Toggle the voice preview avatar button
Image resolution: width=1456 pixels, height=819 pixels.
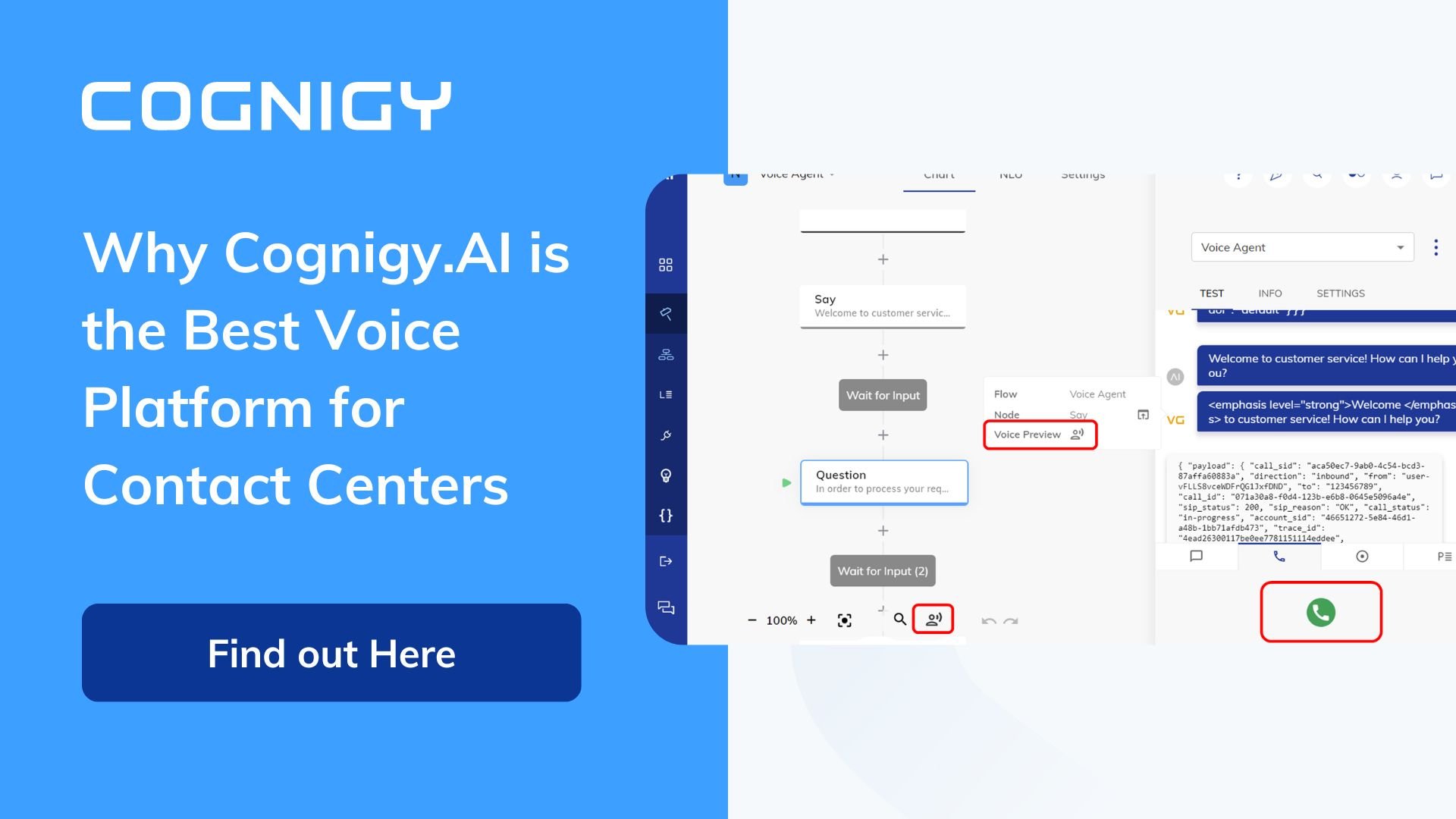coord(933,619)
